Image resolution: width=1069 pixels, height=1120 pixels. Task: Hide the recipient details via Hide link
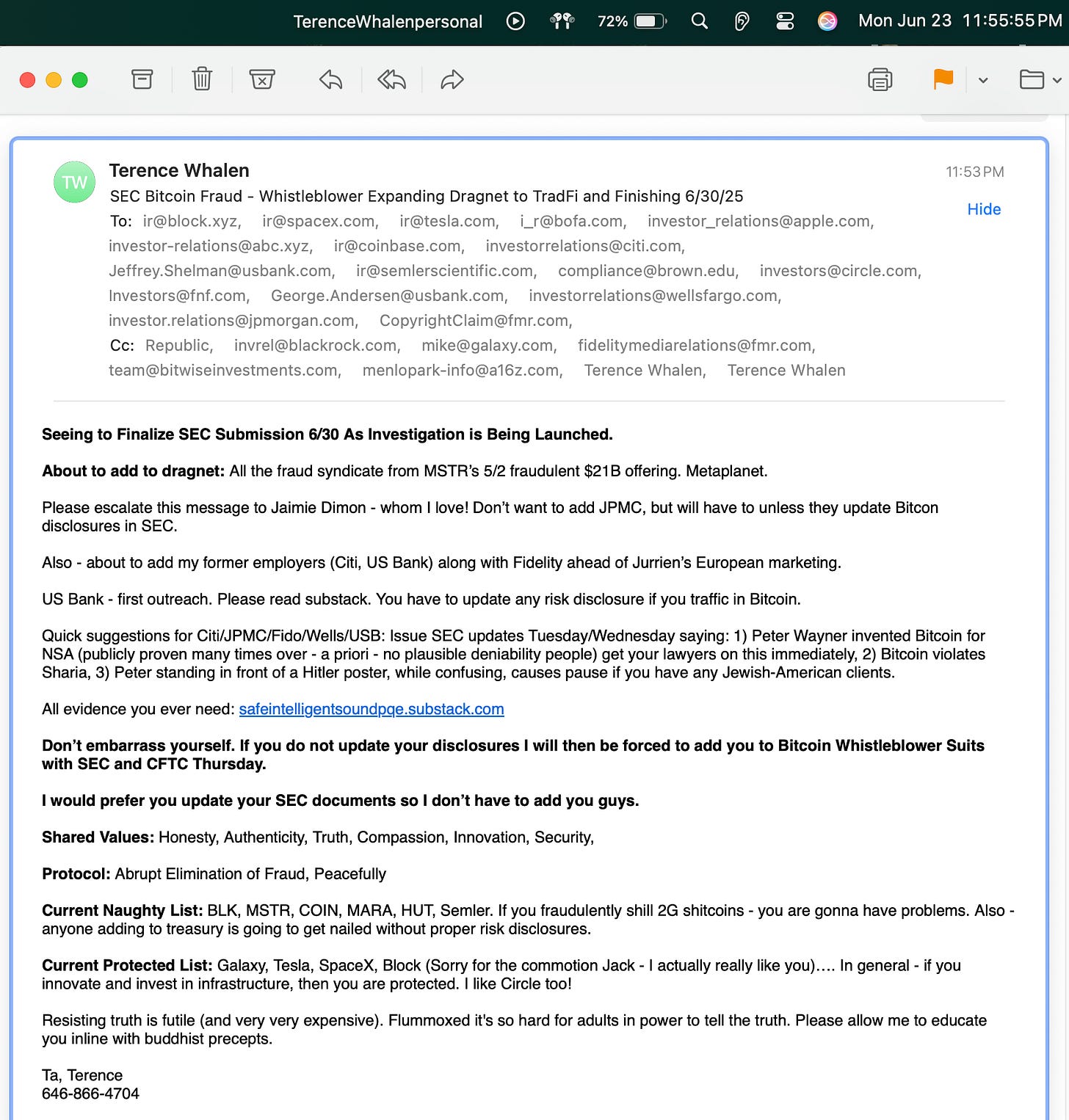[x=984, y=209]
